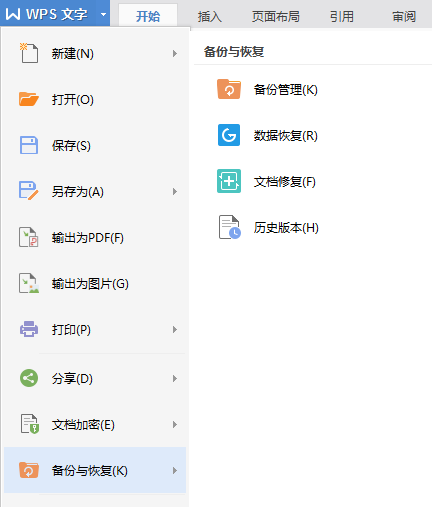
Task: Select the 备份与恢复(K) menu entry
Action: coord(95,470)
